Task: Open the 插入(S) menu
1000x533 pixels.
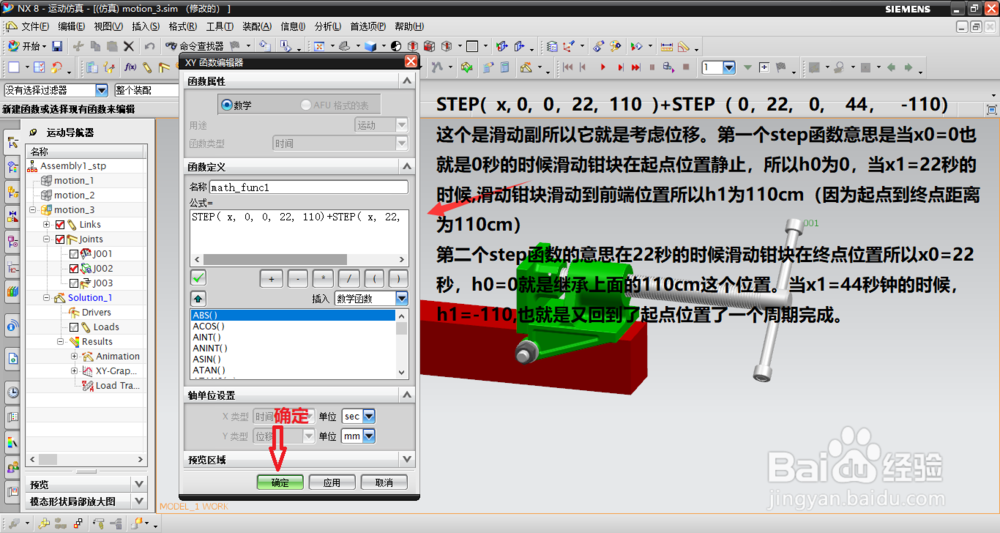Action: [x=145, y=26]
